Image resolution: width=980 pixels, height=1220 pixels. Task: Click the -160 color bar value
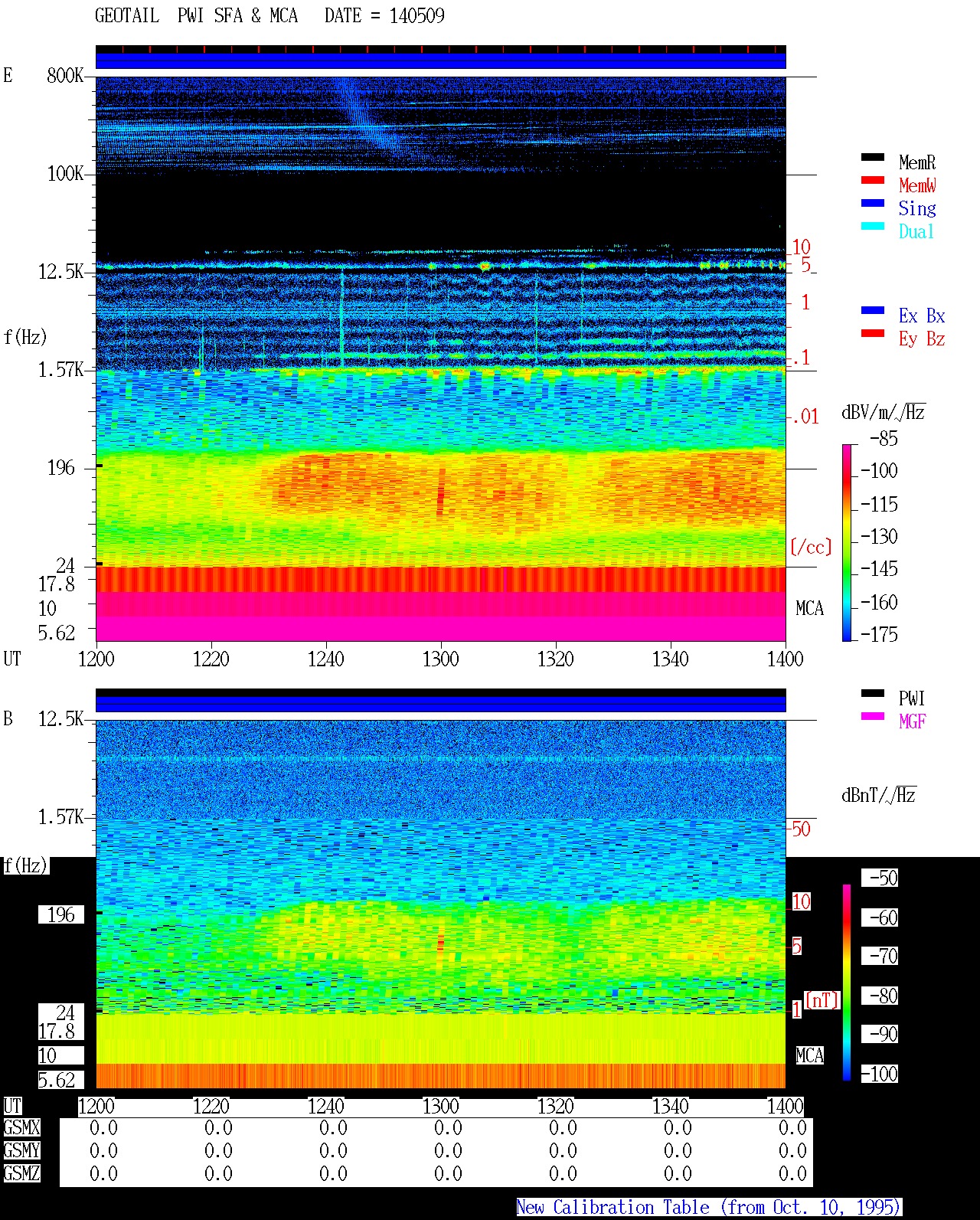point(878,603)
